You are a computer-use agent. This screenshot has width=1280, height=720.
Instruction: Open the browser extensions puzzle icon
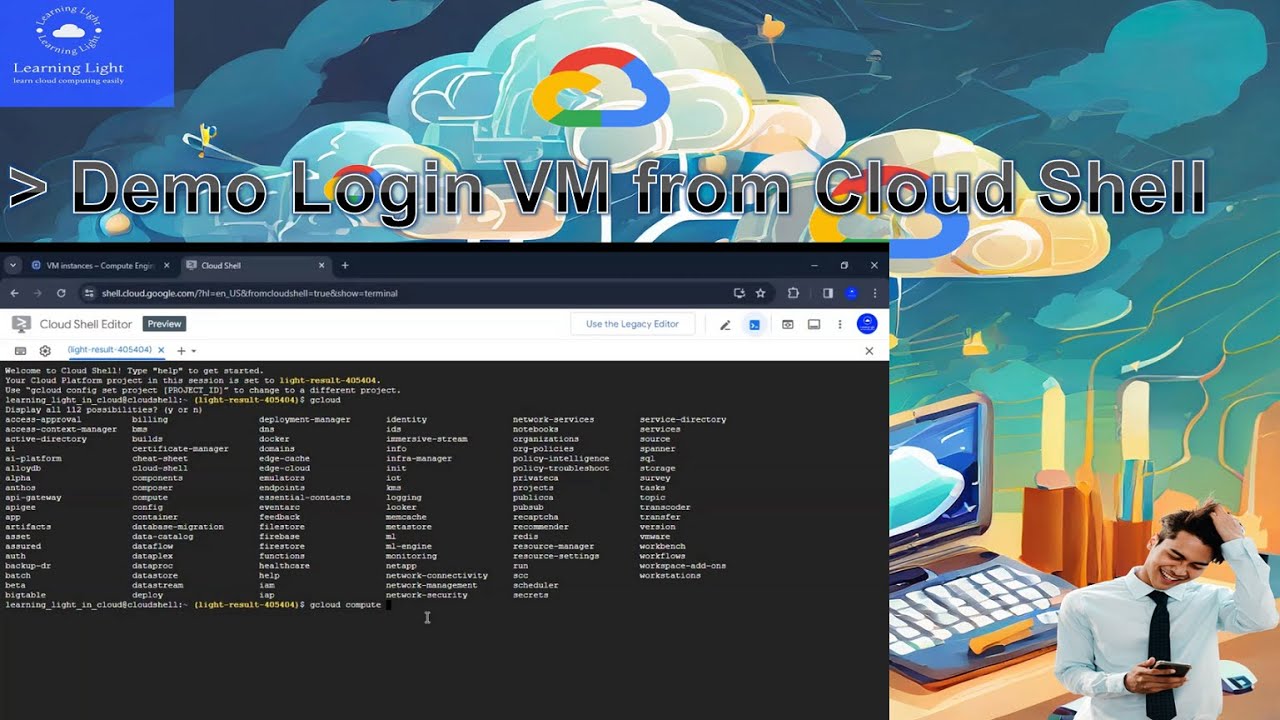click(x=793, y=293)
